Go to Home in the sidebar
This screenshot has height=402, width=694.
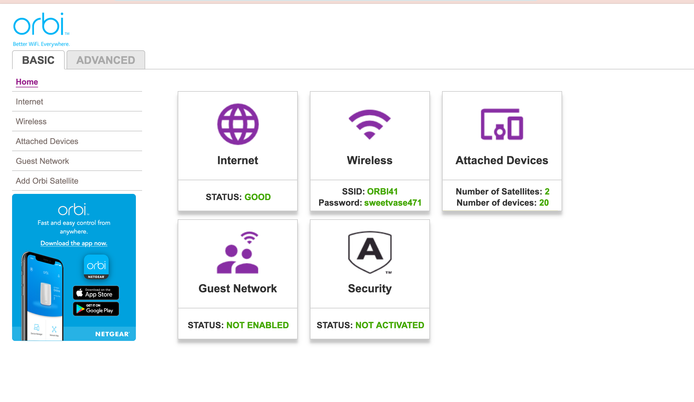coord(27,82)
